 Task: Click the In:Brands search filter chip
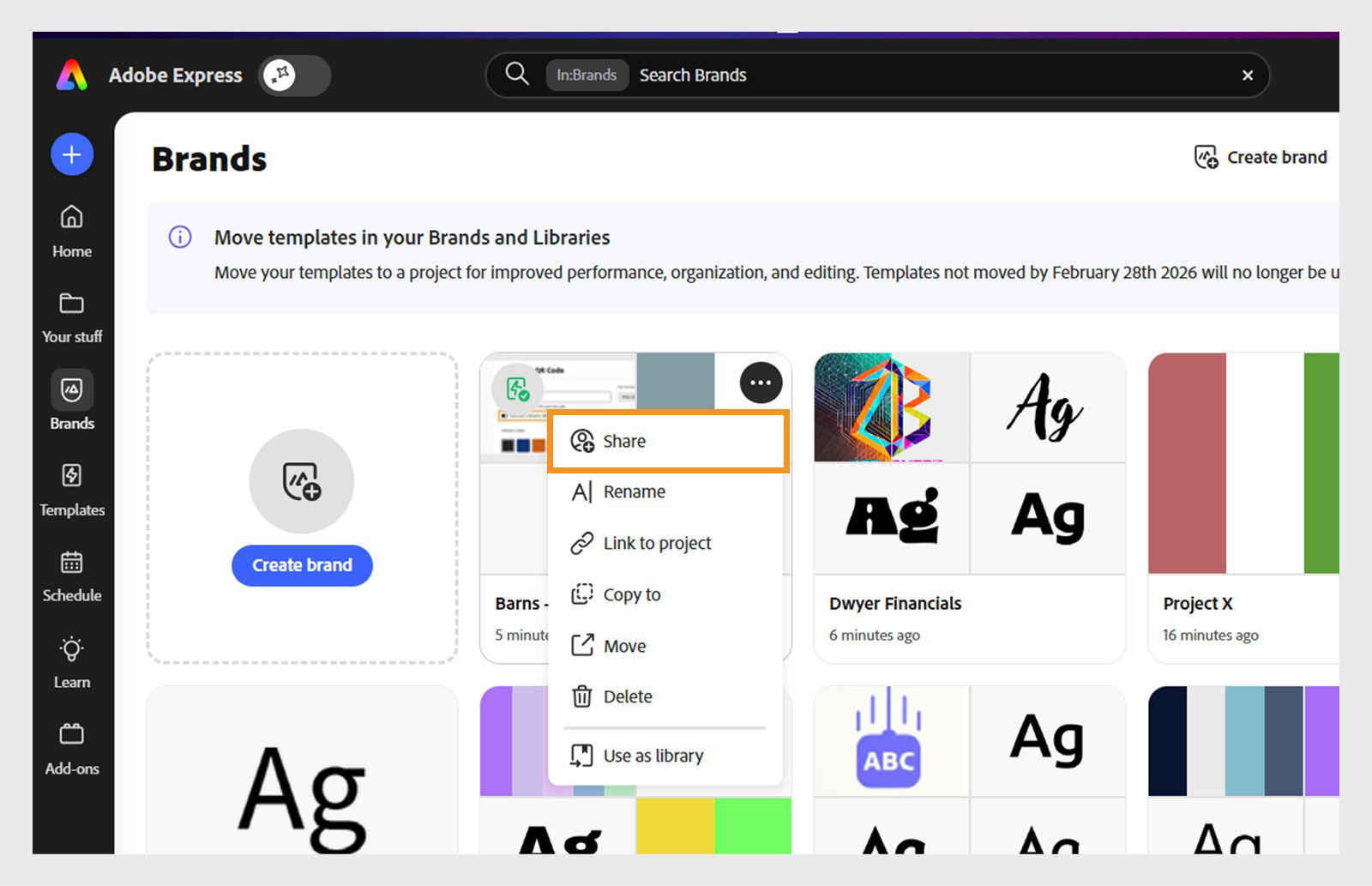(x=587, y=75)
